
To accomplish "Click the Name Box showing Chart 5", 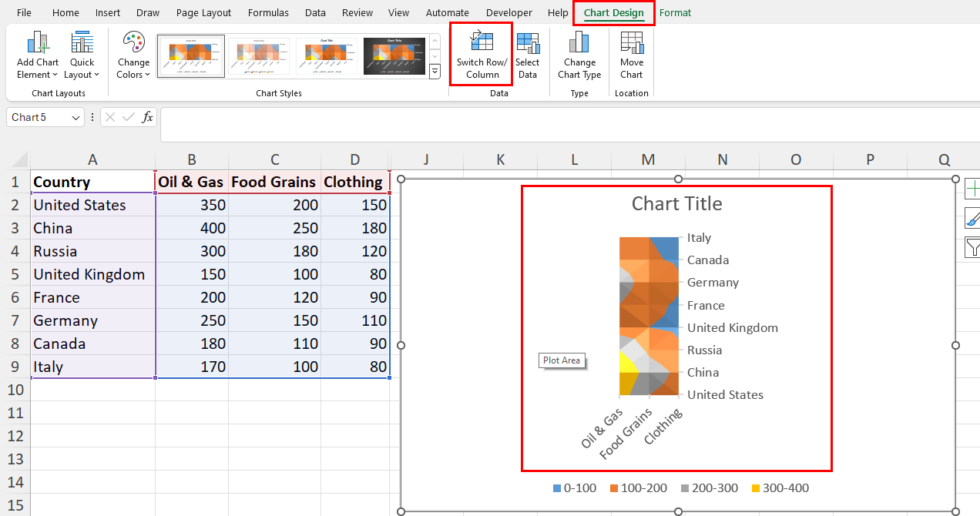I will click(x=38, y=117).
